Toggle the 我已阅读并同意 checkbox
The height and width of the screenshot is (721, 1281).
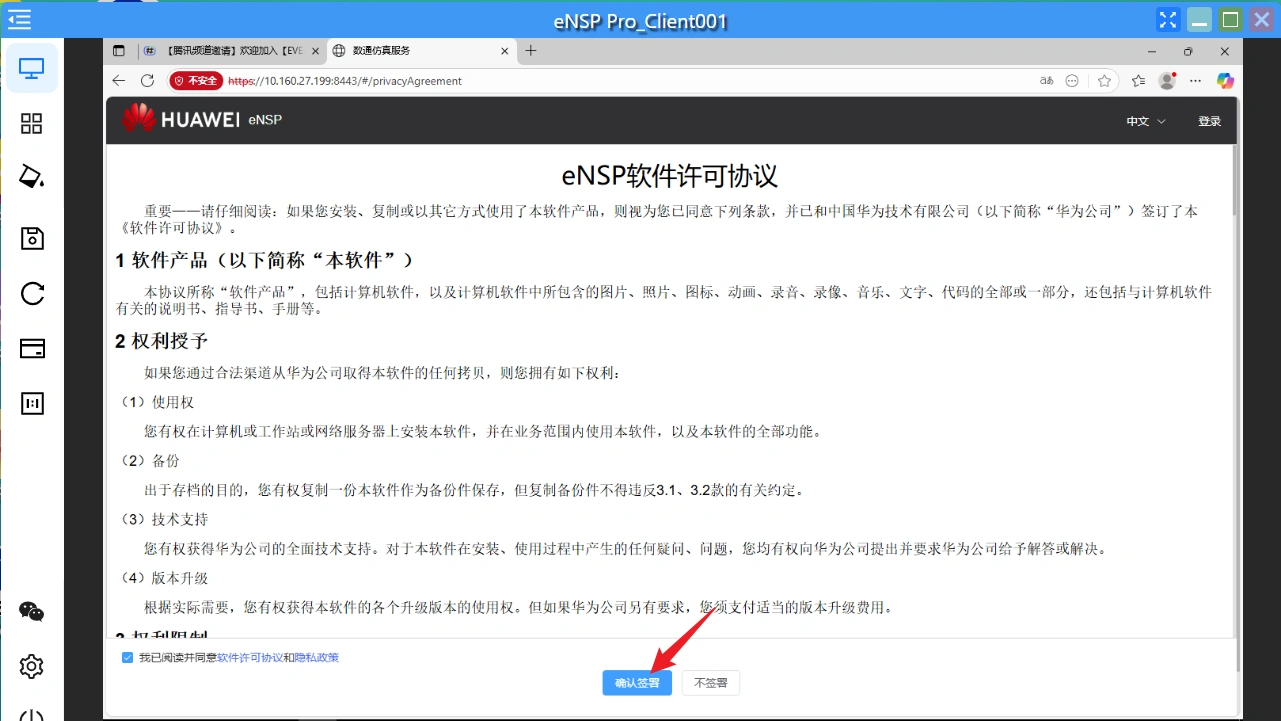click(127, 657)
